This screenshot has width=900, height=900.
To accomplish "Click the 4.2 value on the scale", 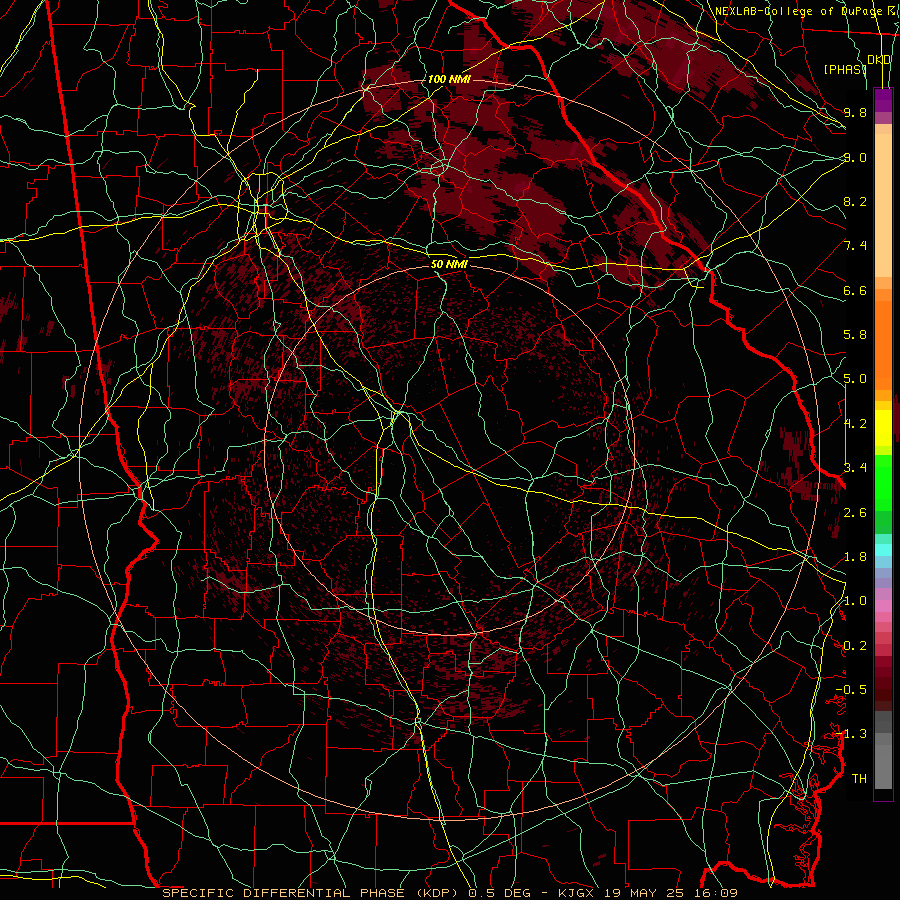I will point(855,424).
